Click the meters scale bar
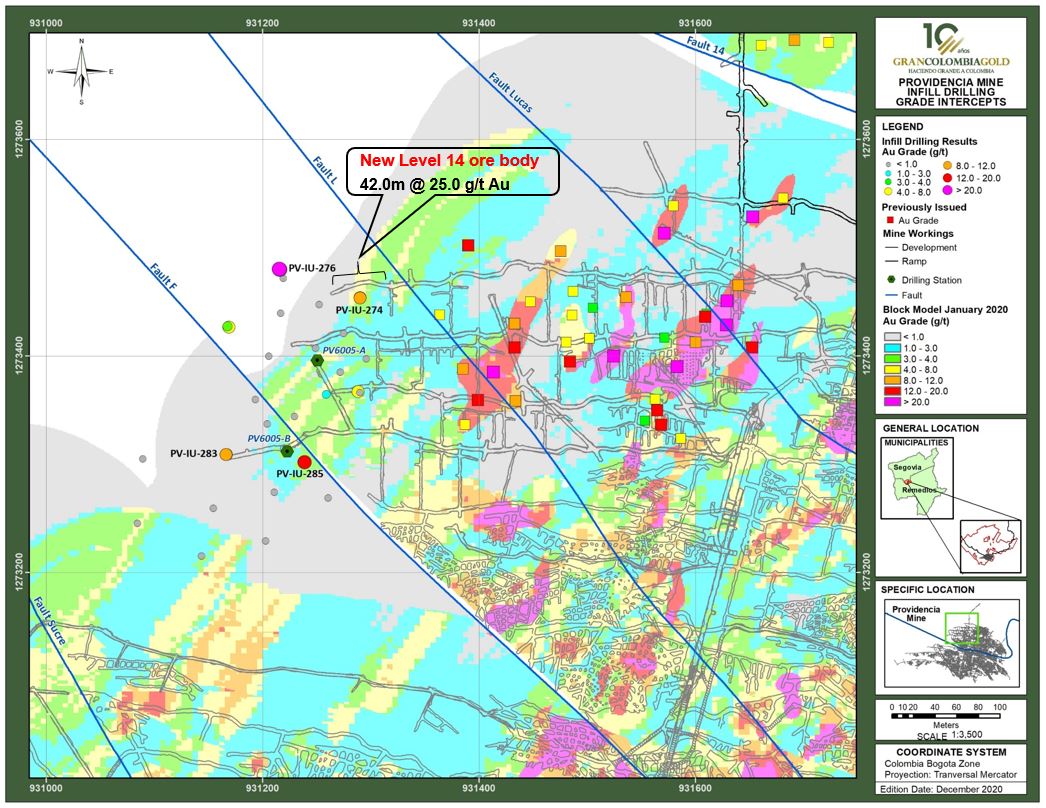Viewport: 1046px width, 808px height. tap(946, 717)
